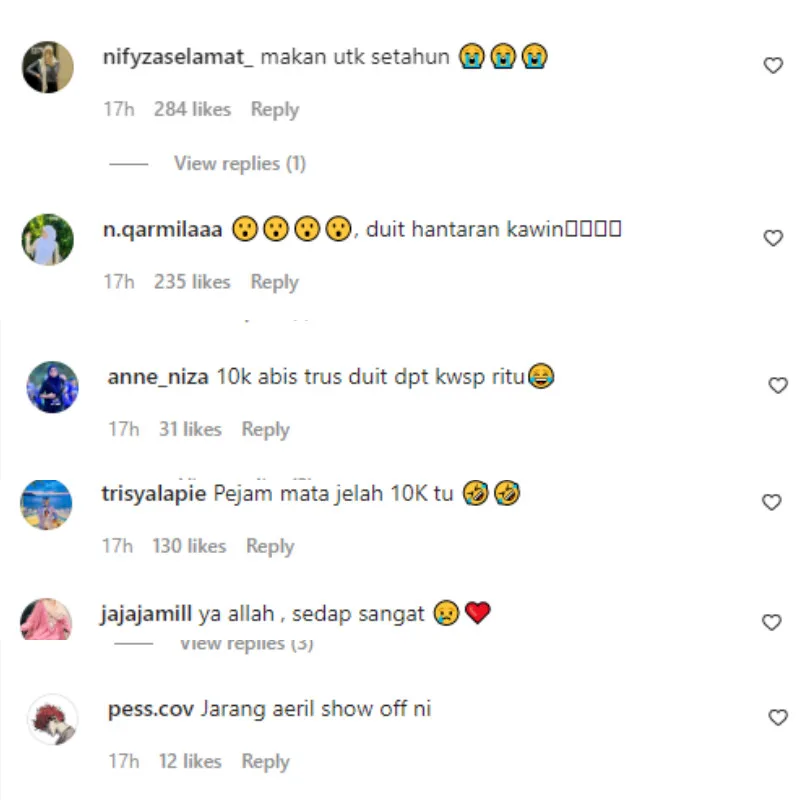This screenshot has width=800, height=800.
Task: Visit trisyalapie username link
Action: click(154, 494)
